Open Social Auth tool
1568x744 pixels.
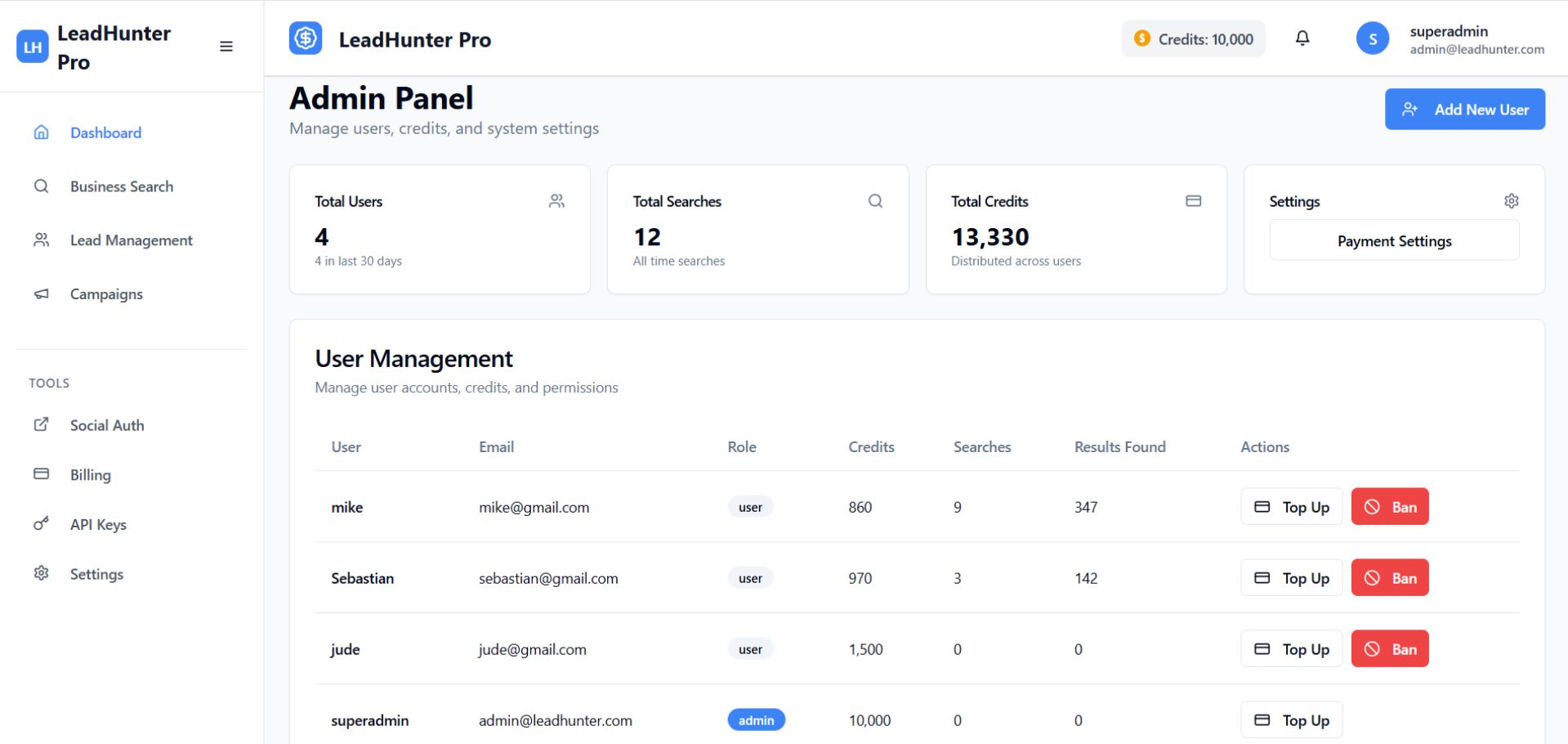click(x=106, y=425)
